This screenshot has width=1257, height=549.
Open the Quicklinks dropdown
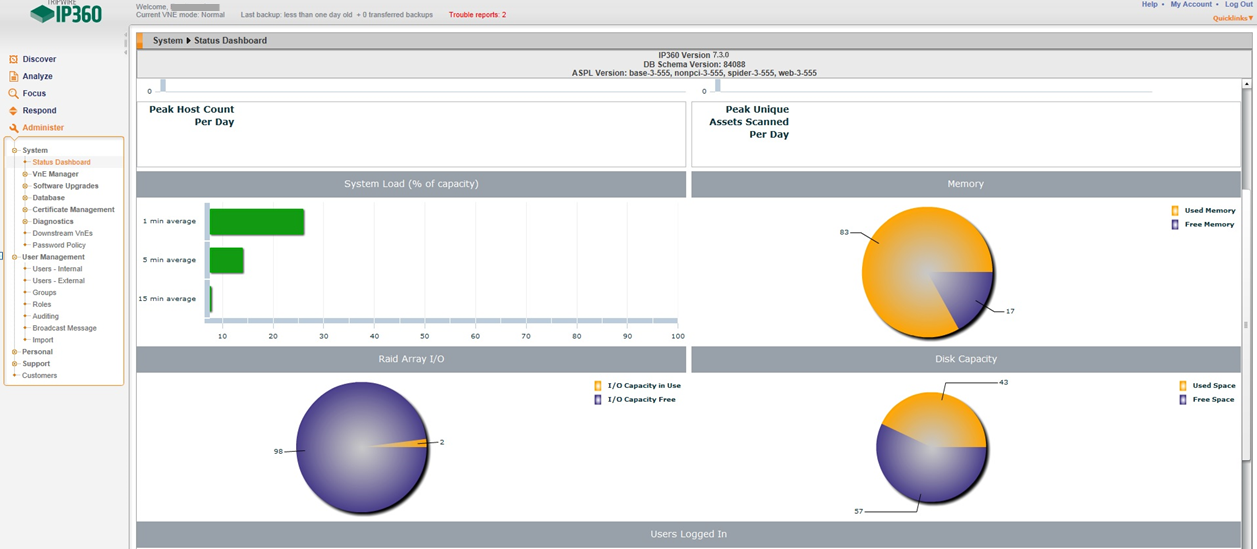(1231, 18)
